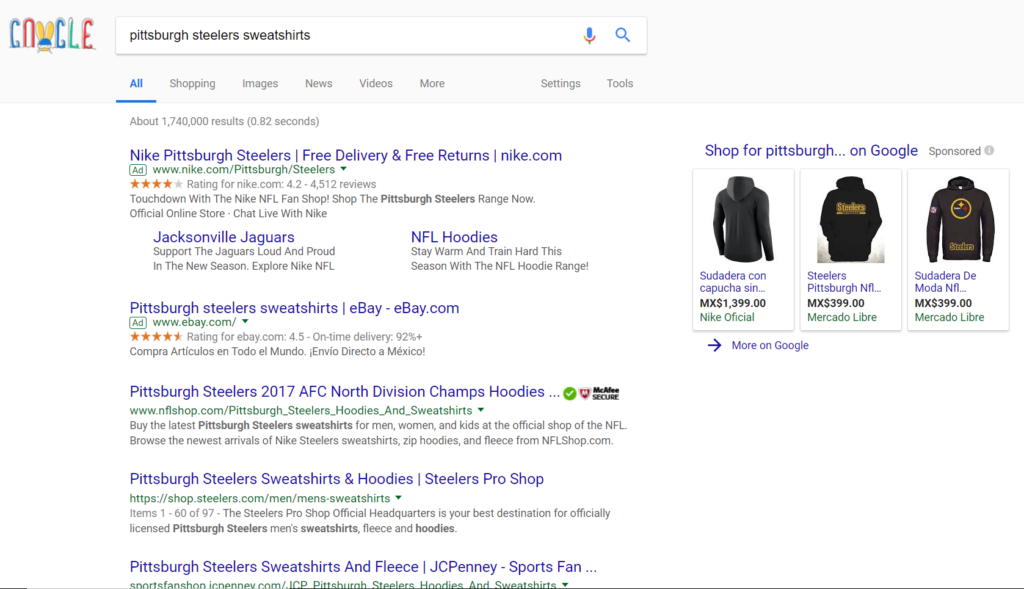Open the Nike Pittsburgh Steelers ad link
1024x589 pixels.
pyautogui.click(x=345, y=155)
